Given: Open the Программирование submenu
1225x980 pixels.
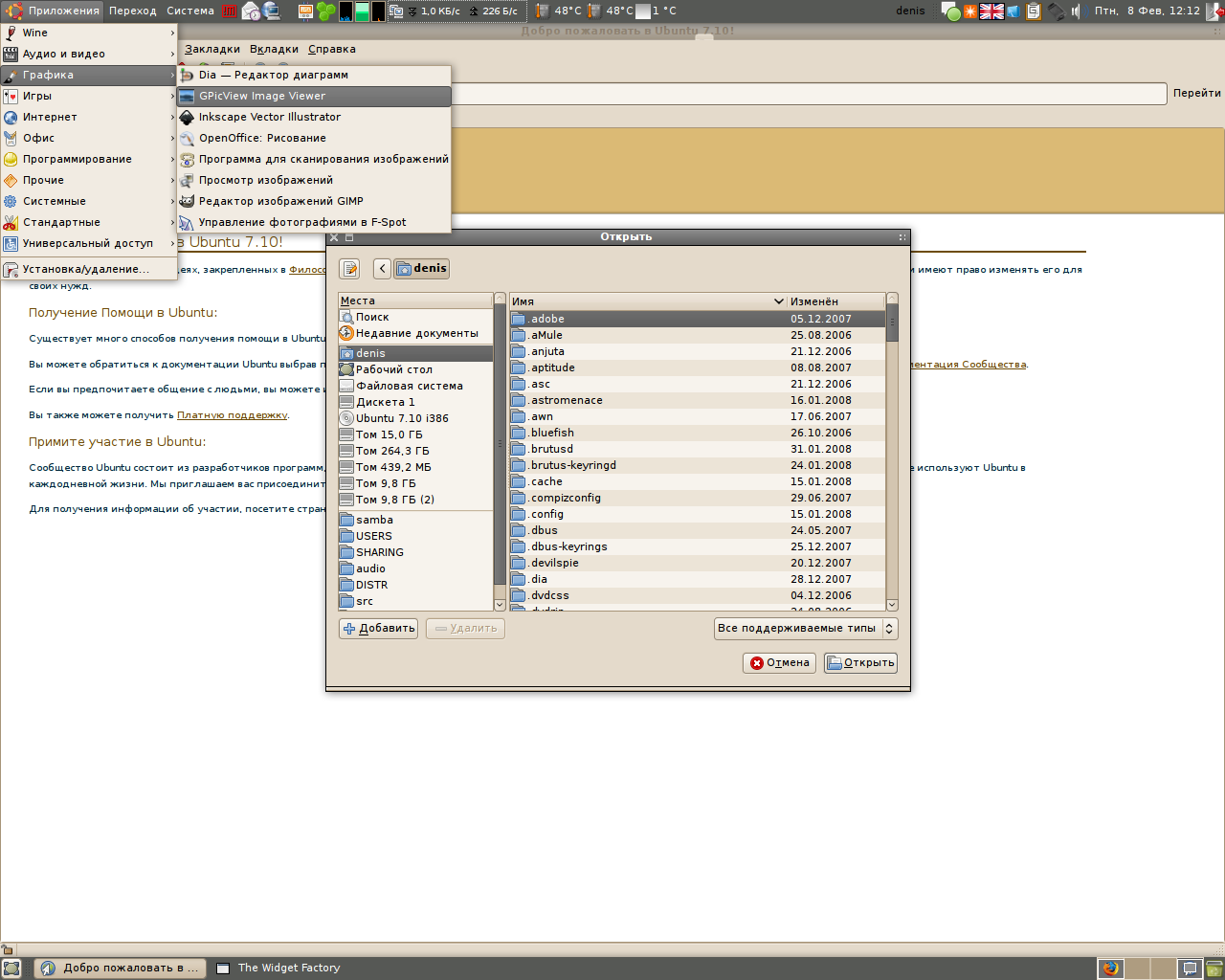Looking at the screenshot, I should click(89, 159).
